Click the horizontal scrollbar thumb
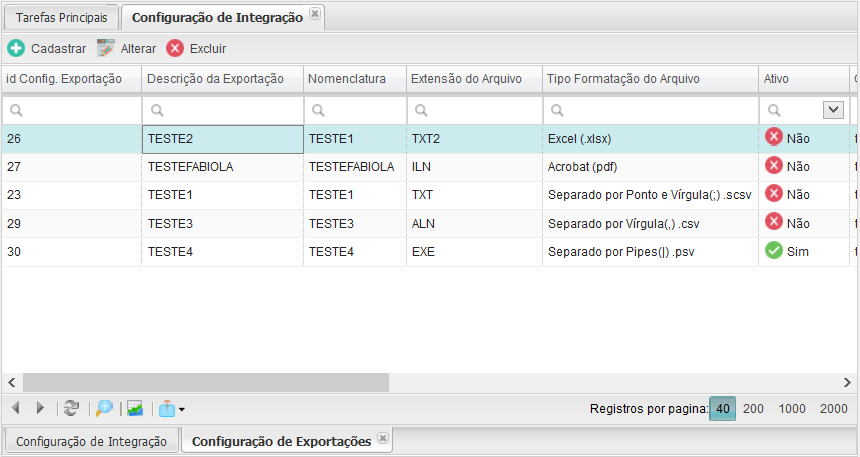This screenshot has height=457, width=860. tap(205, 382)
